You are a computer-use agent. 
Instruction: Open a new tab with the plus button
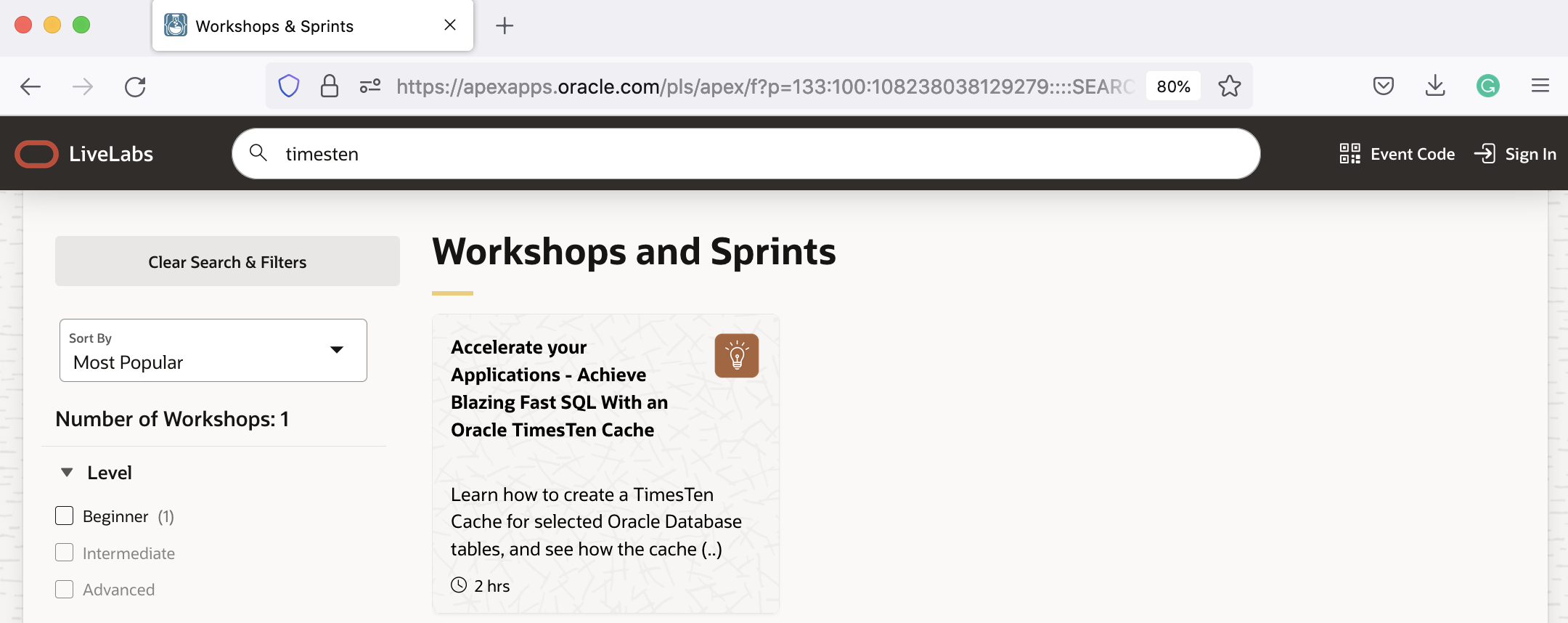[505, 26]
